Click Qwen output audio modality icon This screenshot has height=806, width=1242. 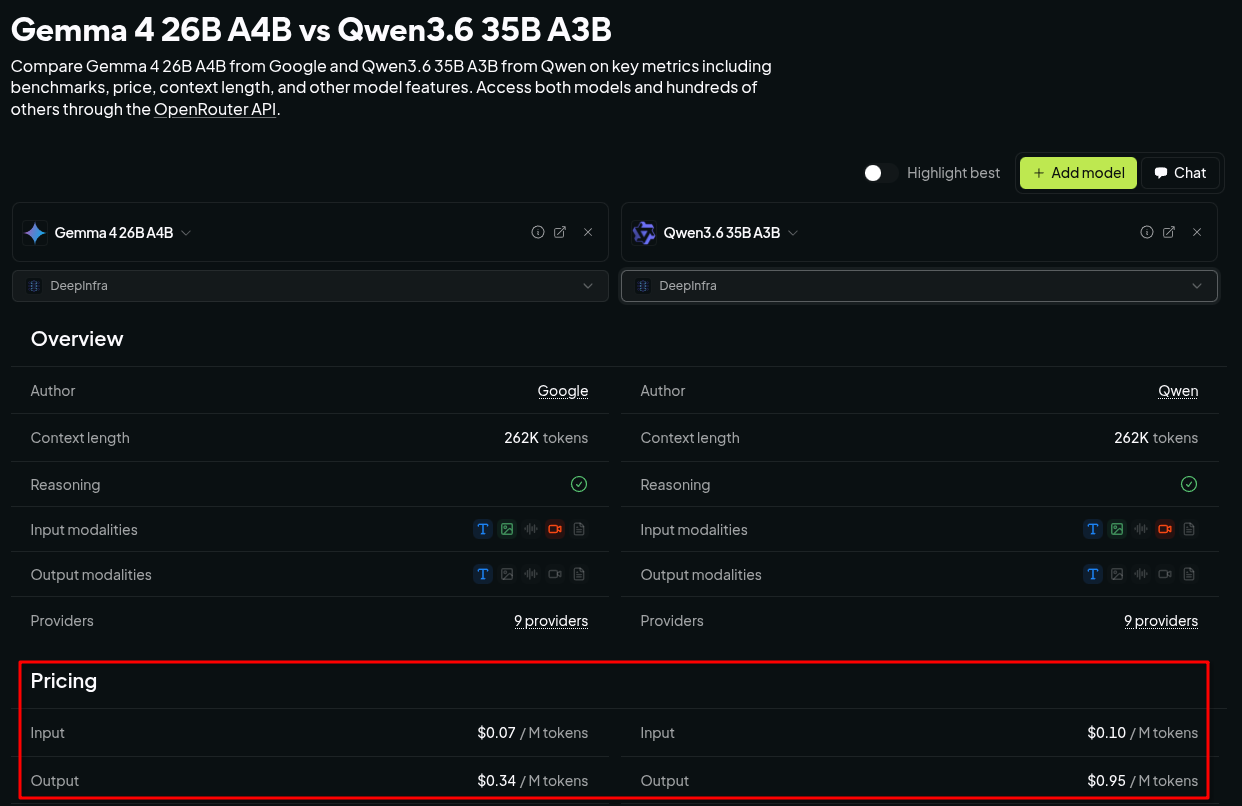[x=1141, y=574]
